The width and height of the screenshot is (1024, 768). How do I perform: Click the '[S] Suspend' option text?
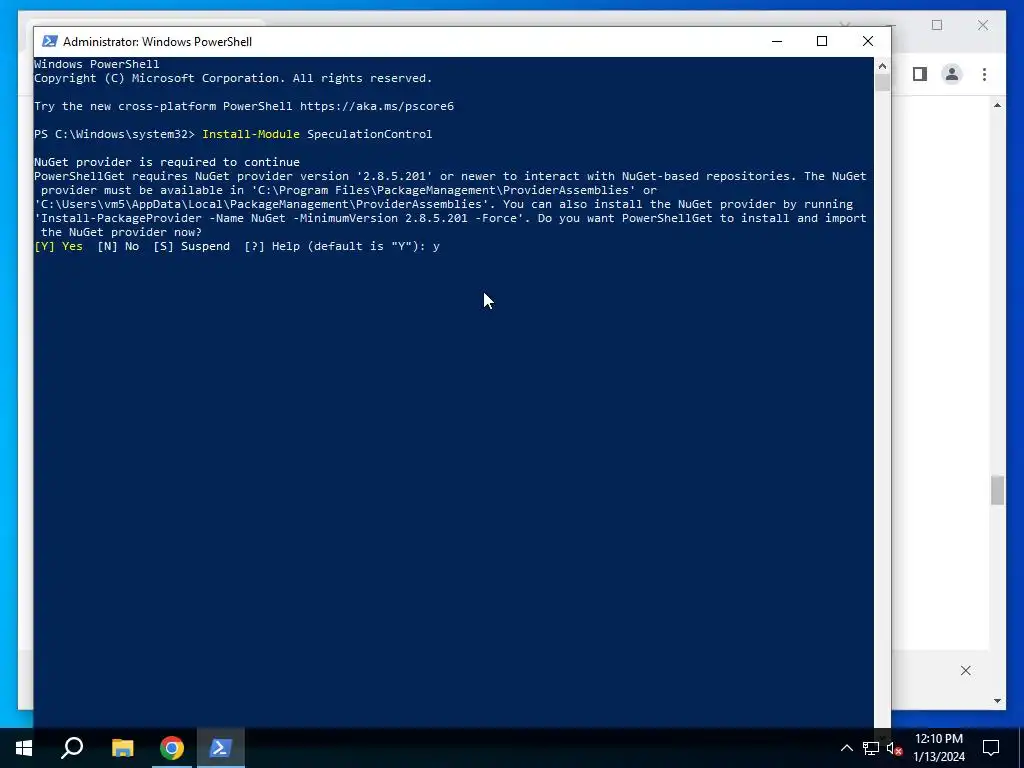[x=191, y=246]
